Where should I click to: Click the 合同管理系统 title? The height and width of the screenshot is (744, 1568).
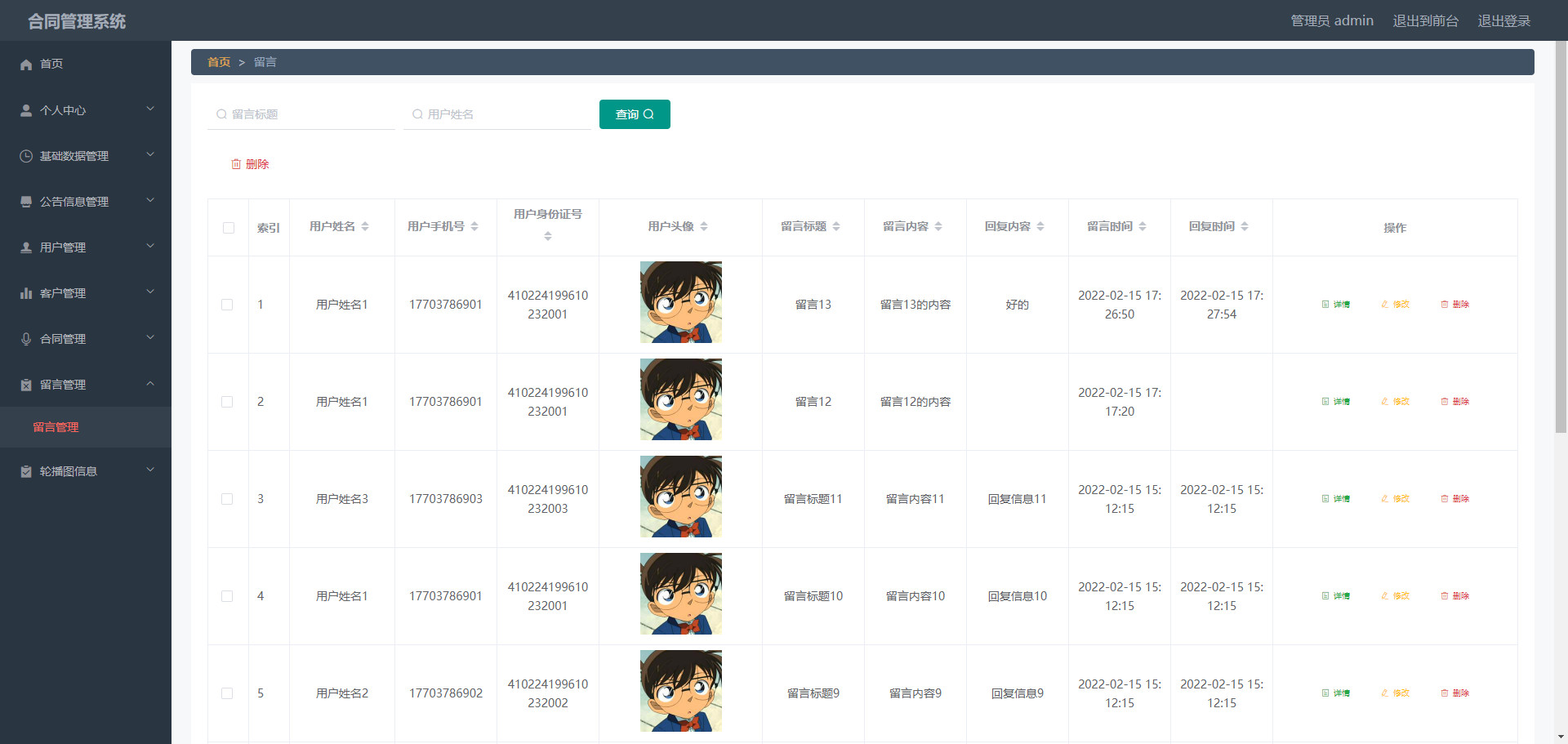[77, 21]
